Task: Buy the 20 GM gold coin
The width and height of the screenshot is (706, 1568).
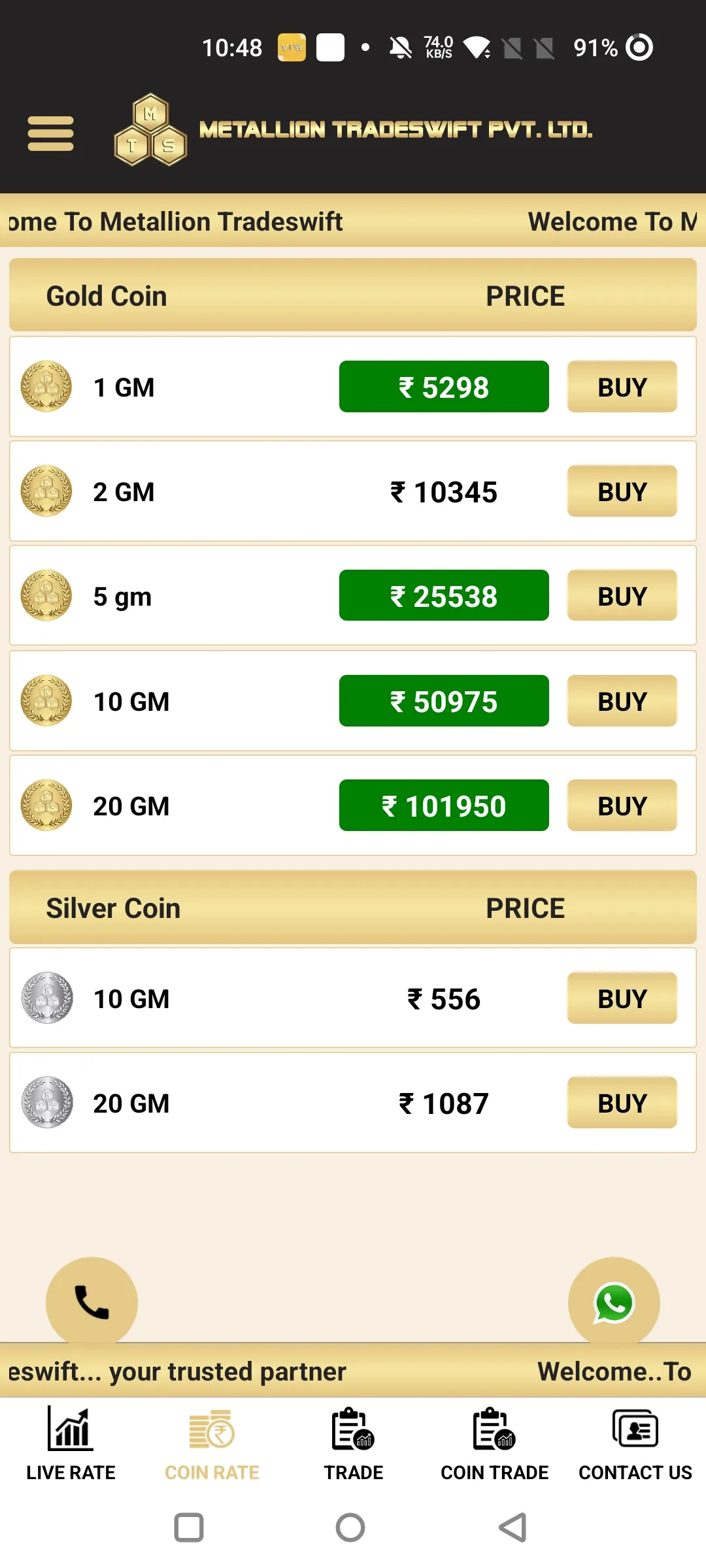Action: pos(622,806)
